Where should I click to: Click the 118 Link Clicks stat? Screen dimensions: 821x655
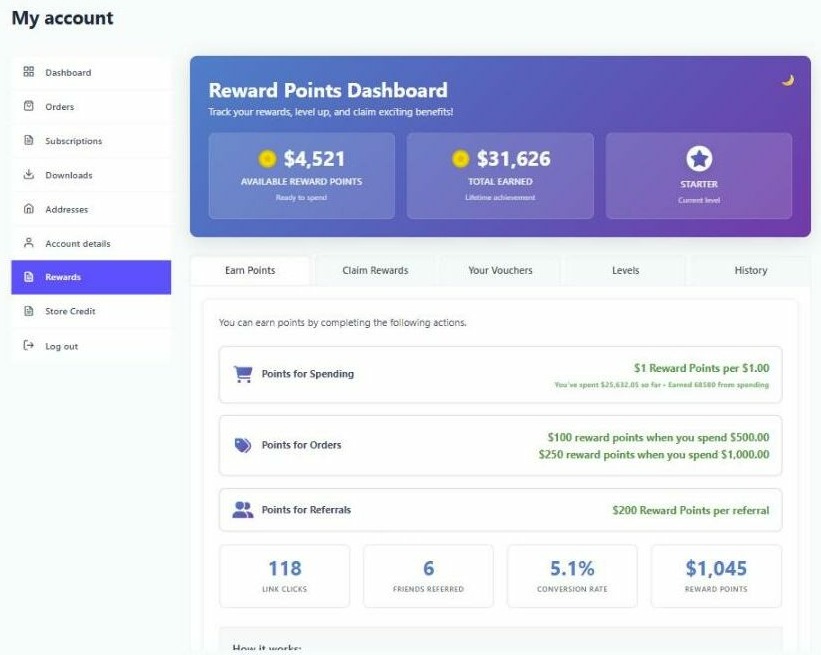tap(285, 576)
